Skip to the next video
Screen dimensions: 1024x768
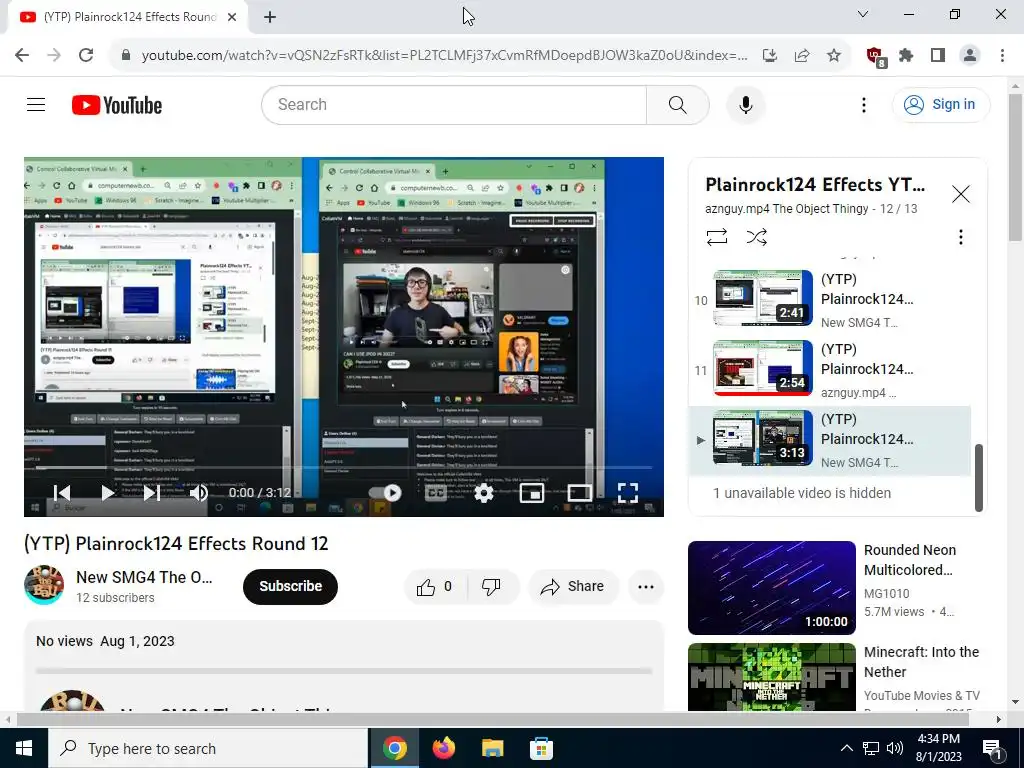click(x=152, y=492)
